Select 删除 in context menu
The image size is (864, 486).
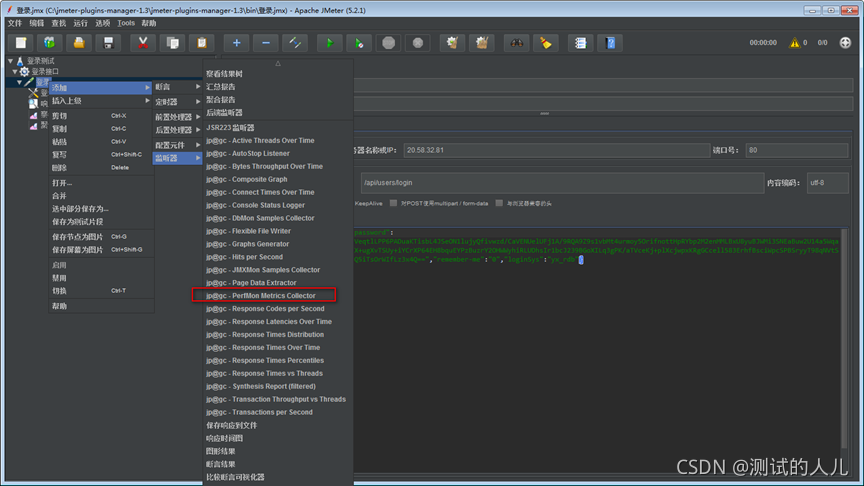click(101, 168)
